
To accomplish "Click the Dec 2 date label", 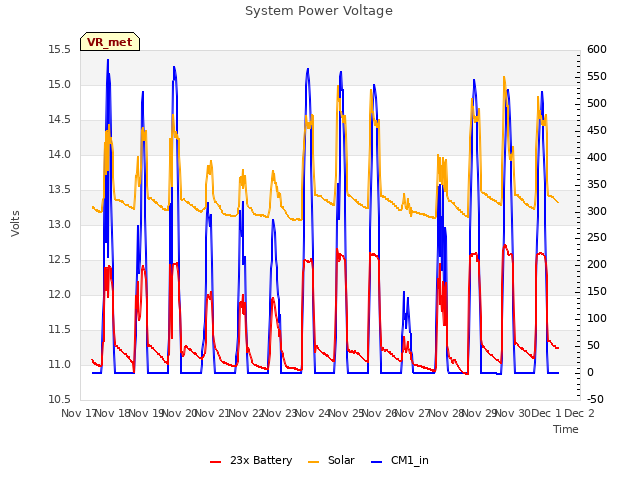I will pos(579,414).
